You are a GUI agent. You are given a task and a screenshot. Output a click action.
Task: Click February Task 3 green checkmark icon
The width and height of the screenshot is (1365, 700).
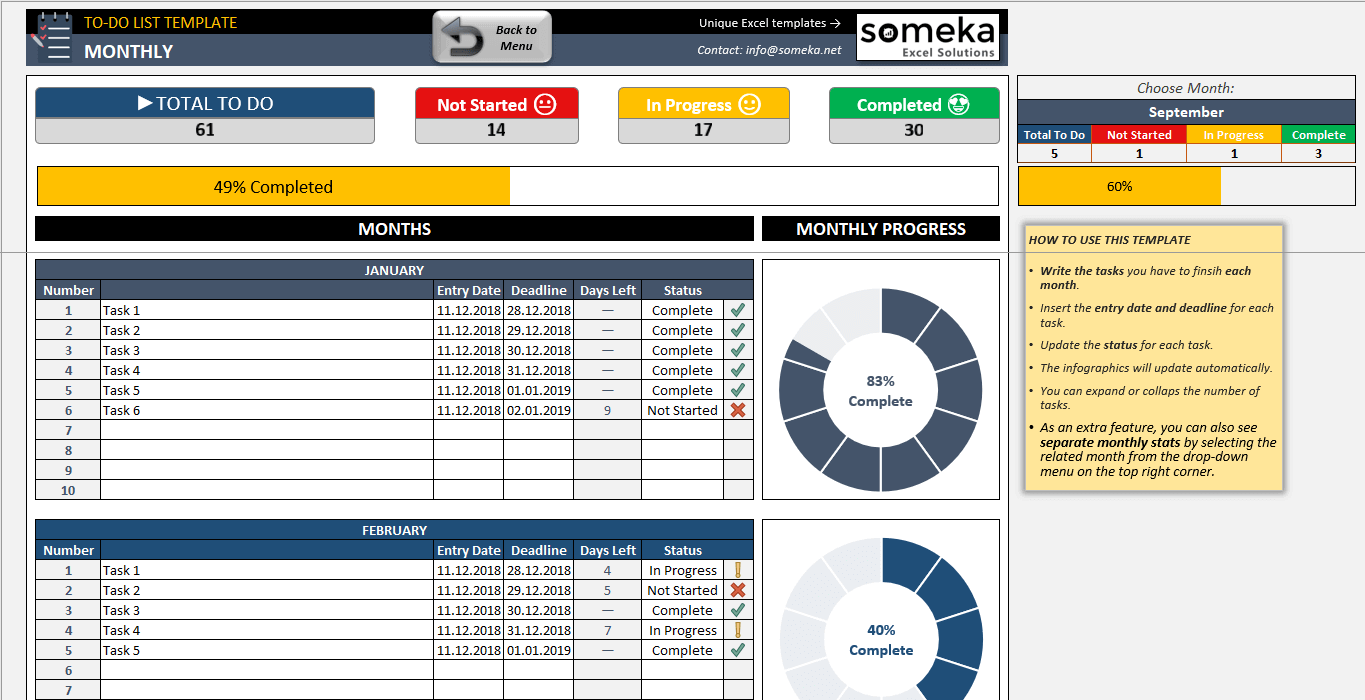pyautogui.click(x=738, y=610)
